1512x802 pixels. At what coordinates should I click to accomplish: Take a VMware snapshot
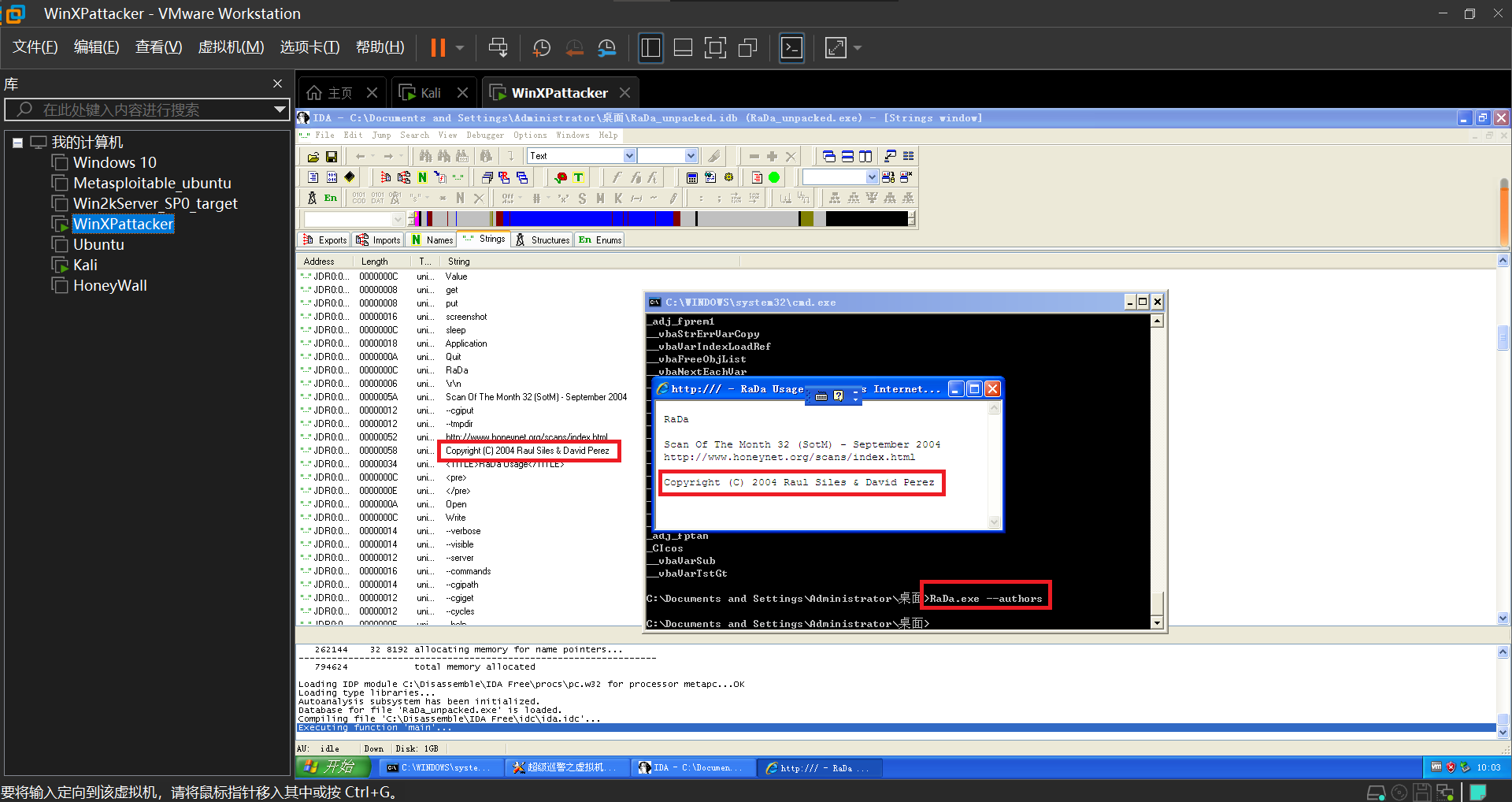coord(542,48)
